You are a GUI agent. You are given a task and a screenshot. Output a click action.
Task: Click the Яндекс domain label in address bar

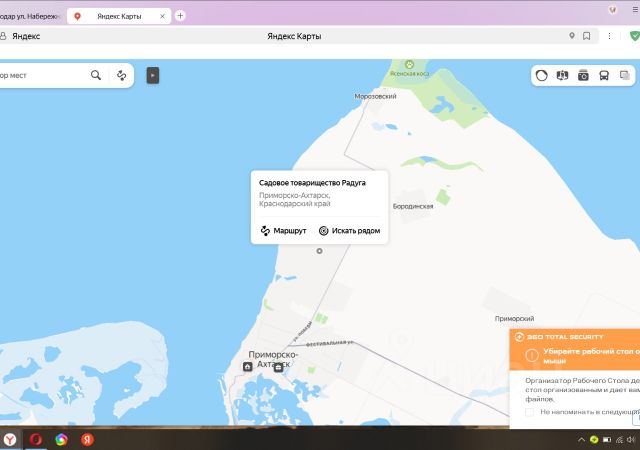(26, 36)
